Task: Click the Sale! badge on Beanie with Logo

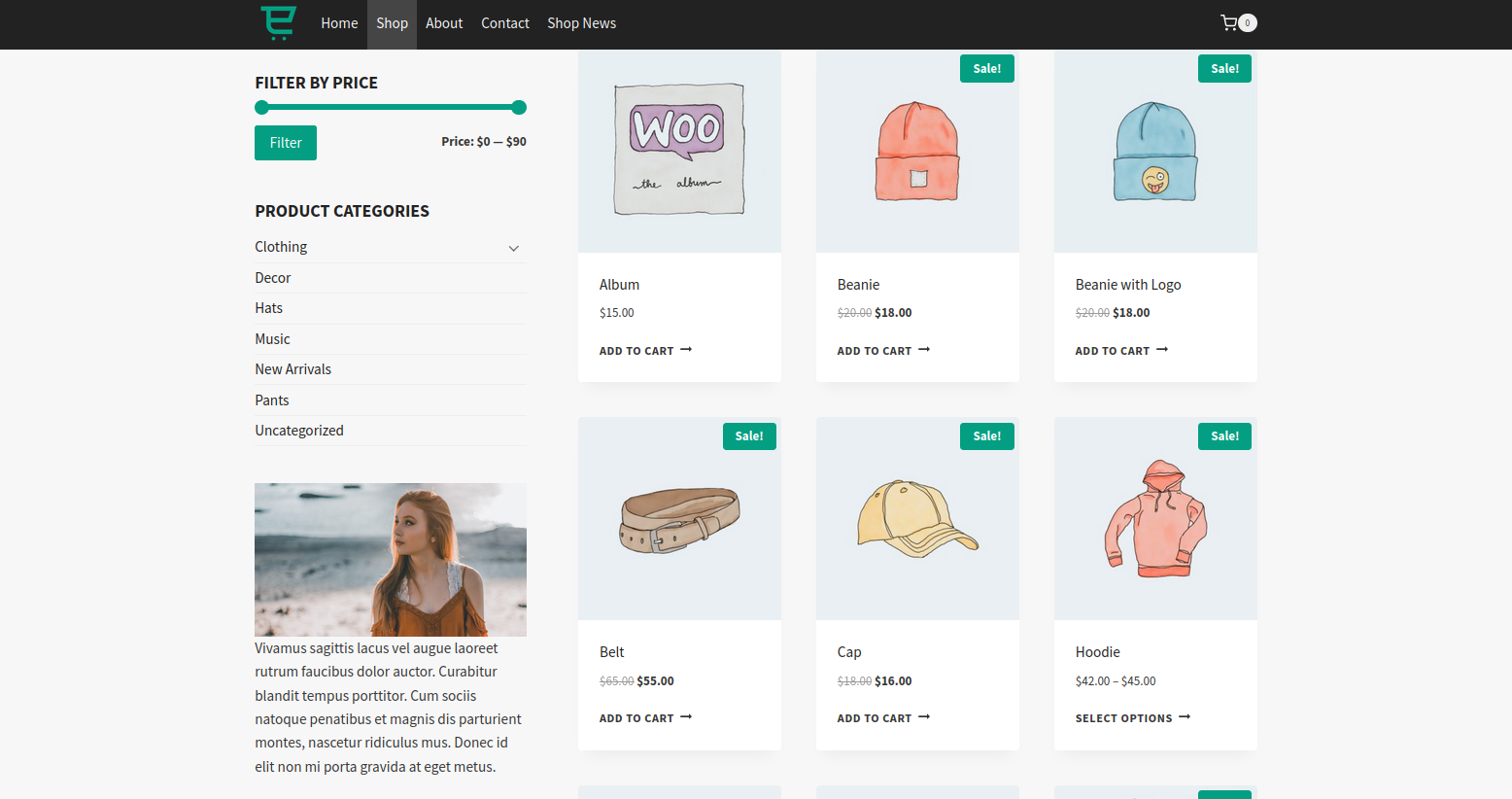Action: click(x=1224, y=69)
